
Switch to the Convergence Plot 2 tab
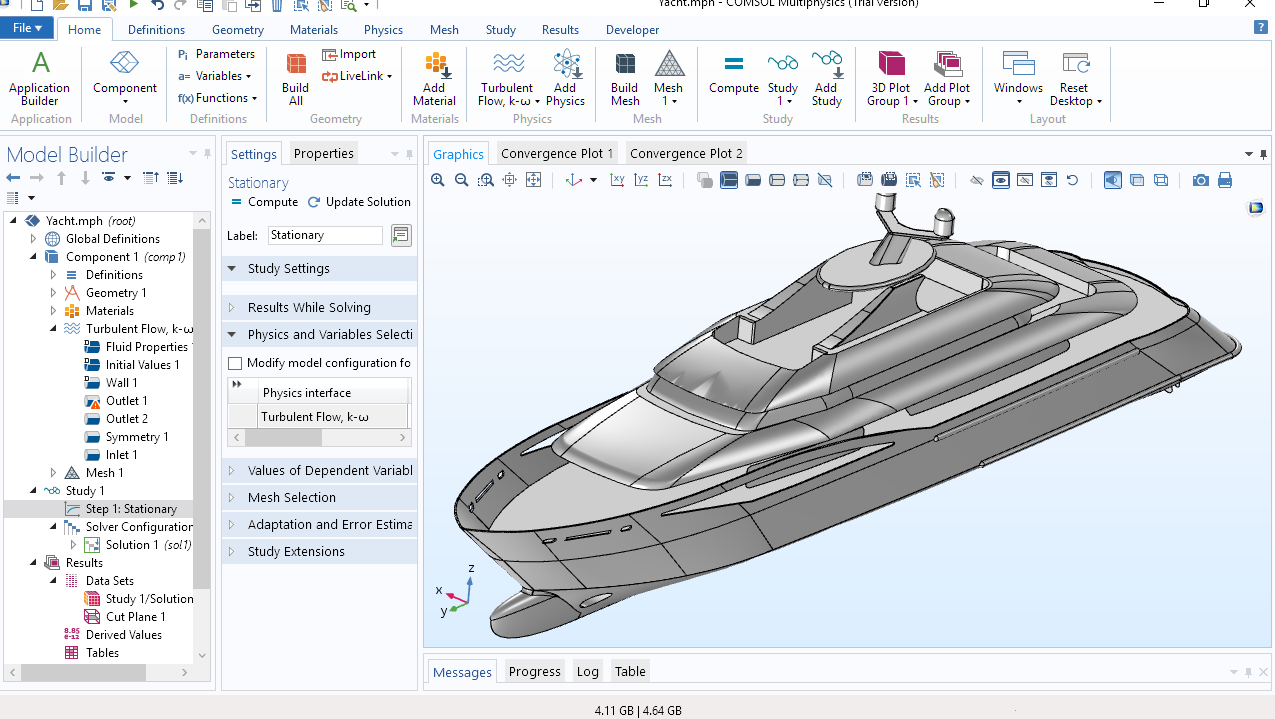point(686,153)
